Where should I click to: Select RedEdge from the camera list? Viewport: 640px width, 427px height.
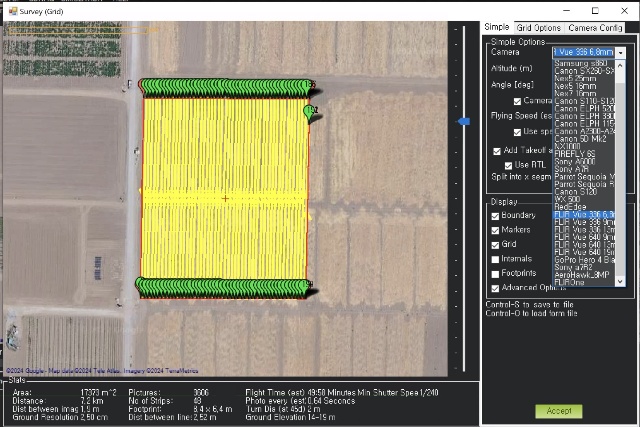(569, 206)
